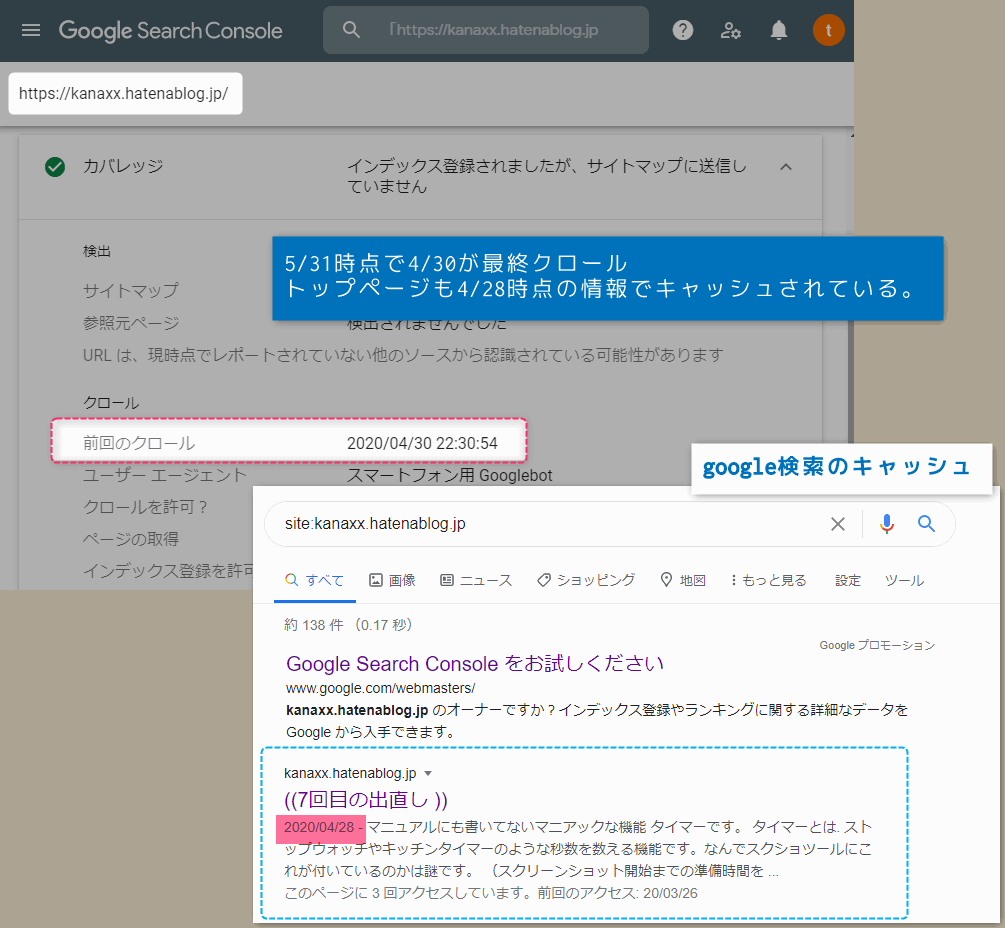Click the ページの取得 label

(131, 539)
